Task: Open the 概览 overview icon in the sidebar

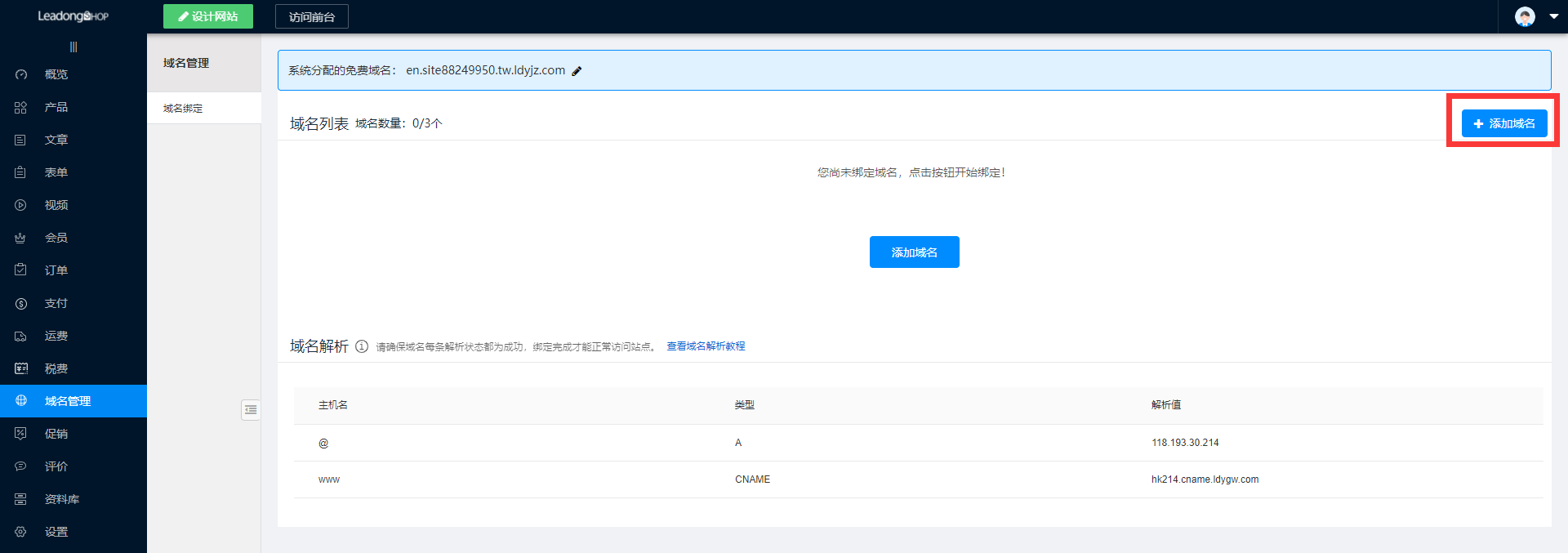Action: click(x=21, y=74)
